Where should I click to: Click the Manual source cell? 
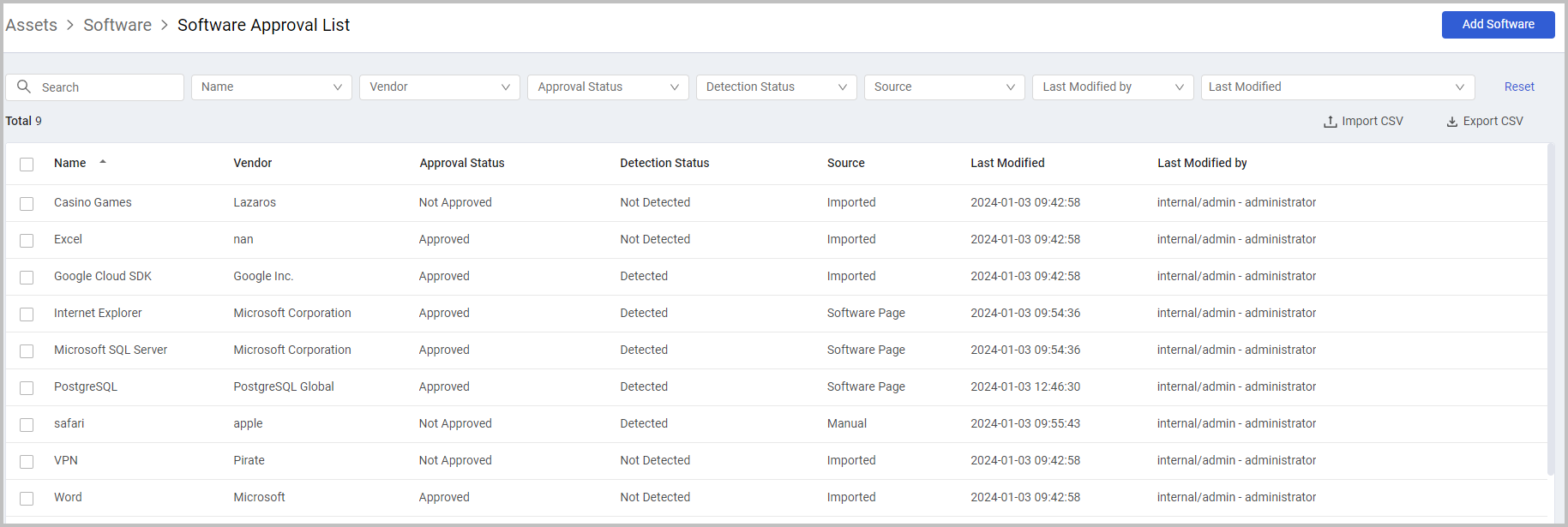click(x=847, y=423)
